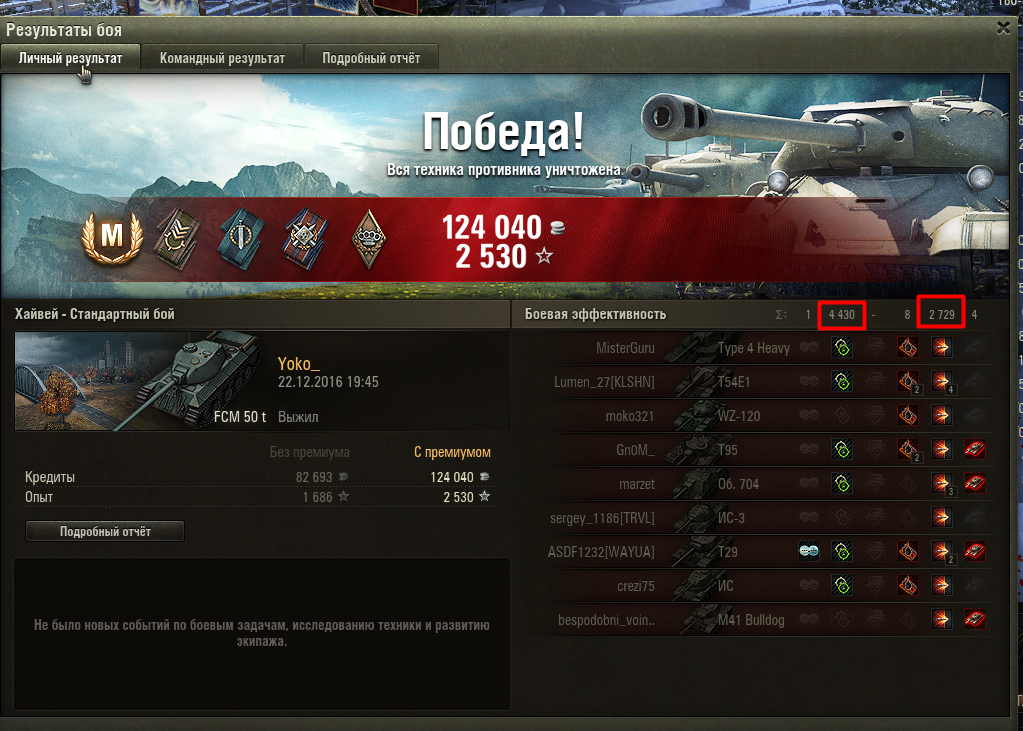Click the sword medal ribbon icon

(240, 239)
